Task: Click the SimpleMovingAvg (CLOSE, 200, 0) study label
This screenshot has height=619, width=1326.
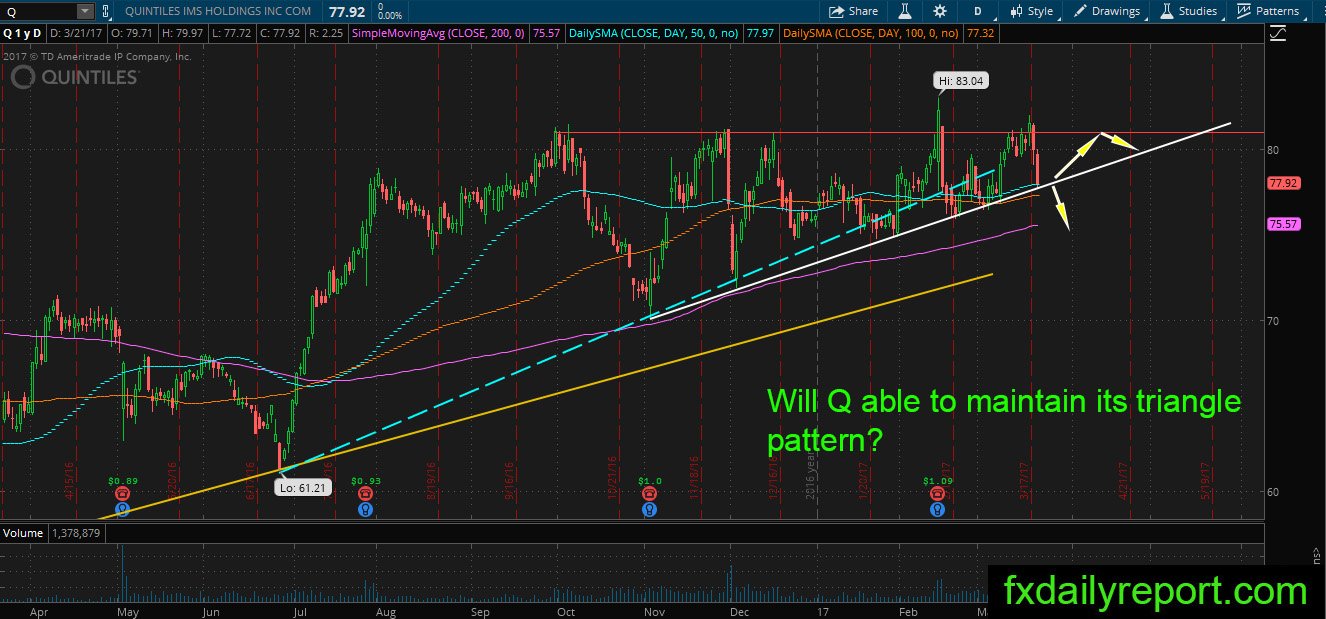Action: (438, 33)
